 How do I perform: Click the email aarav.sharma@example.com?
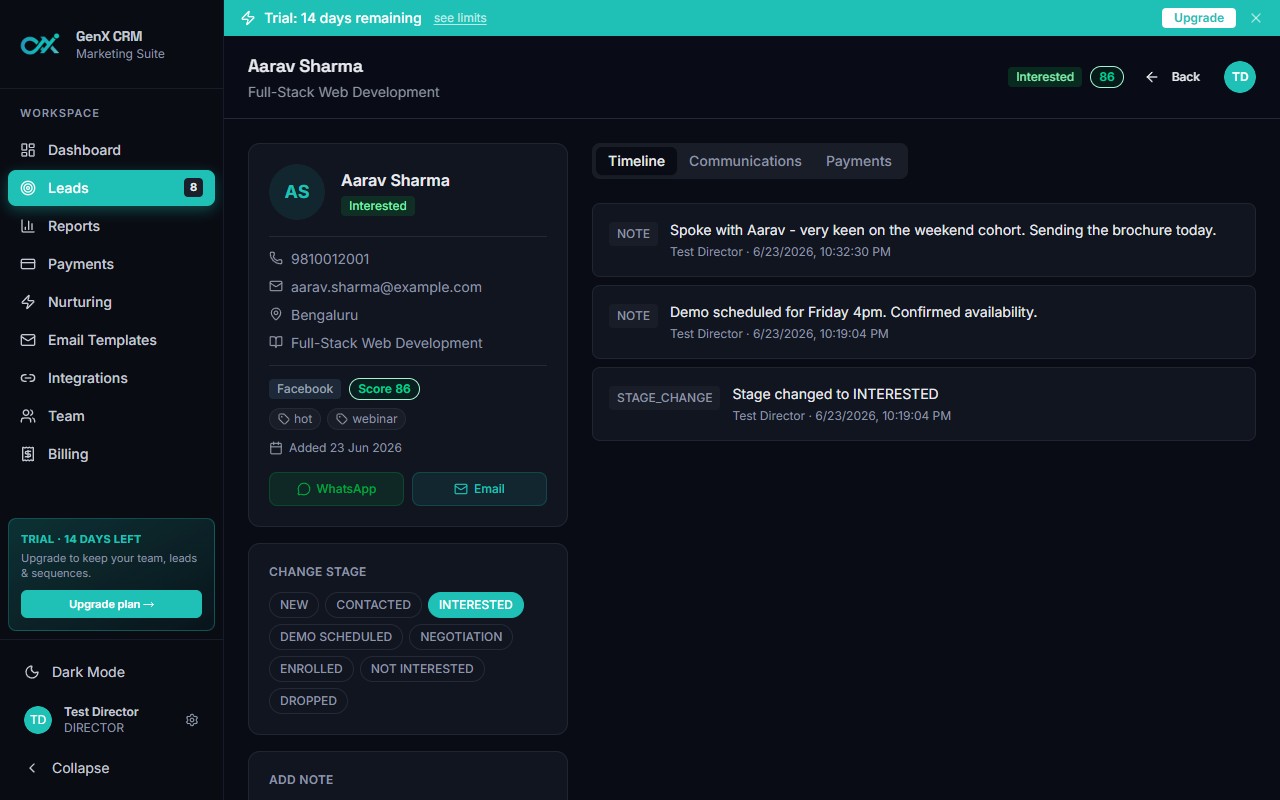[x=386, y=287]
